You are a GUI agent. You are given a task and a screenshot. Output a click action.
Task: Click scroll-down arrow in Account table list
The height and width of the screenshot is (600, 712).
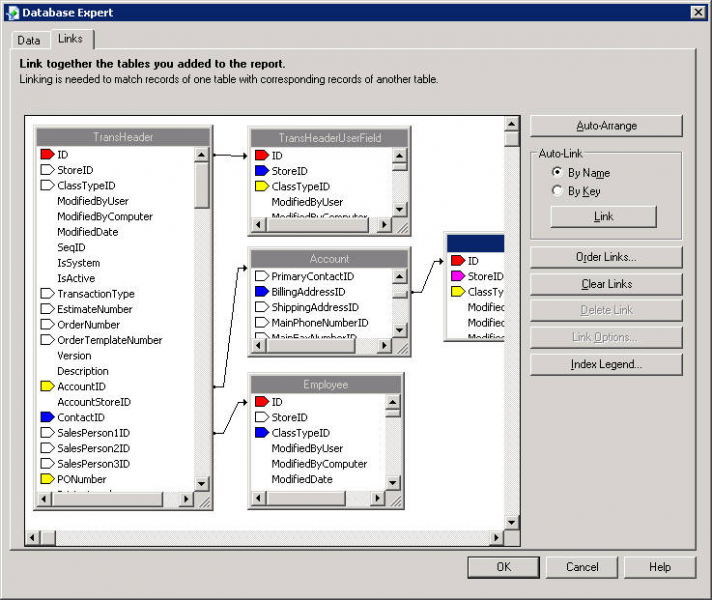(400, 330)
